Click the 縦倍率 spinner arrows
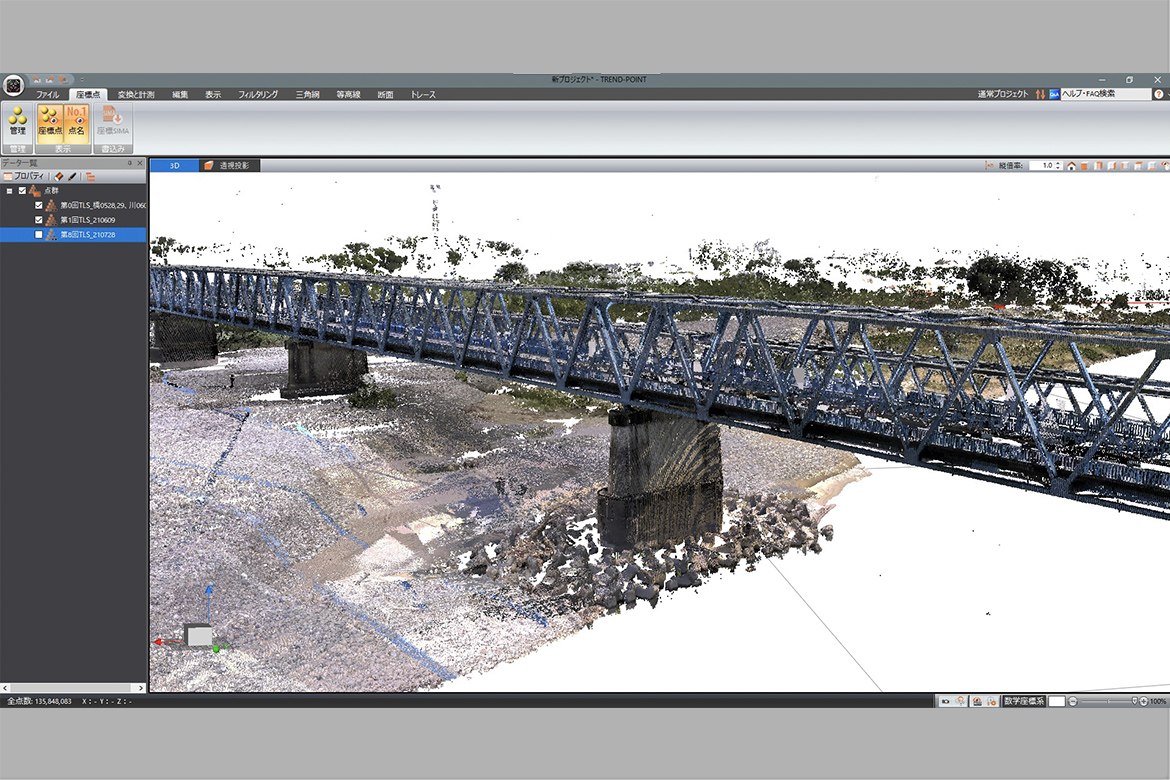Screen dimensions: 1170x780 coord(1058,166)
